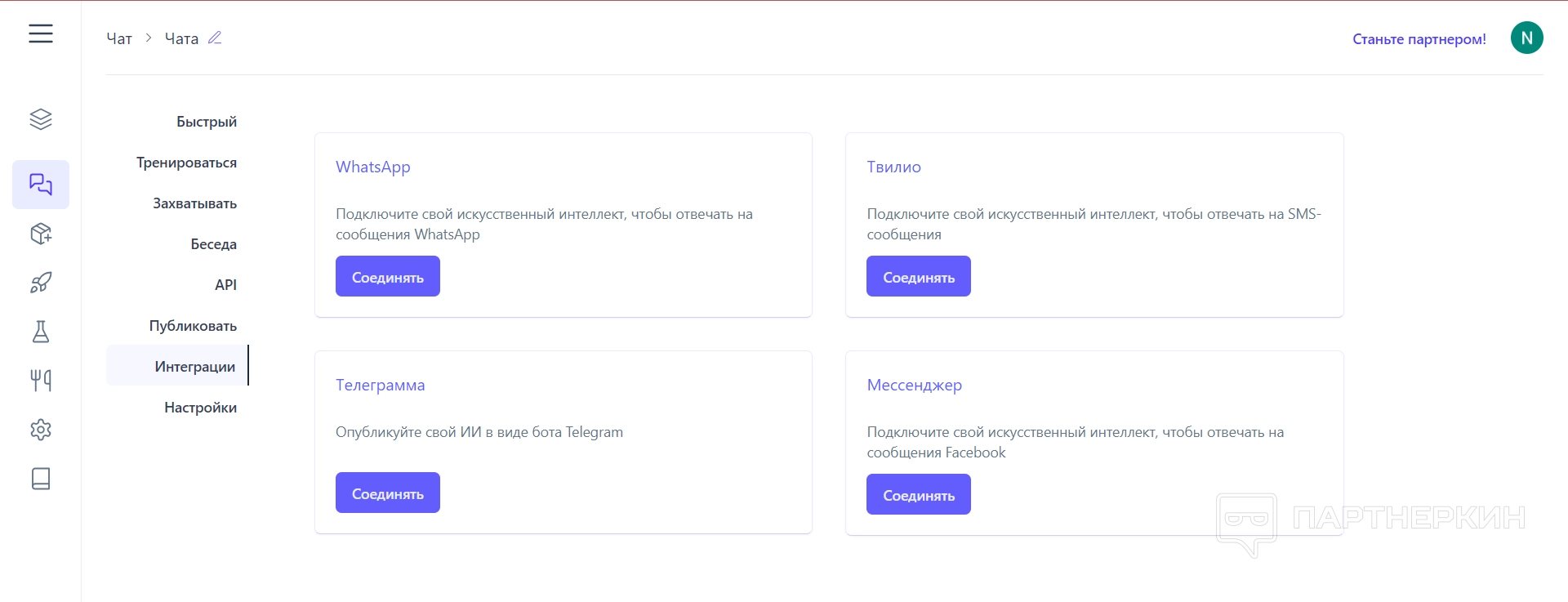Screen dimensions: 1568x602
Task: Click the pencil edit icon beside Чата
Action: 215,38
